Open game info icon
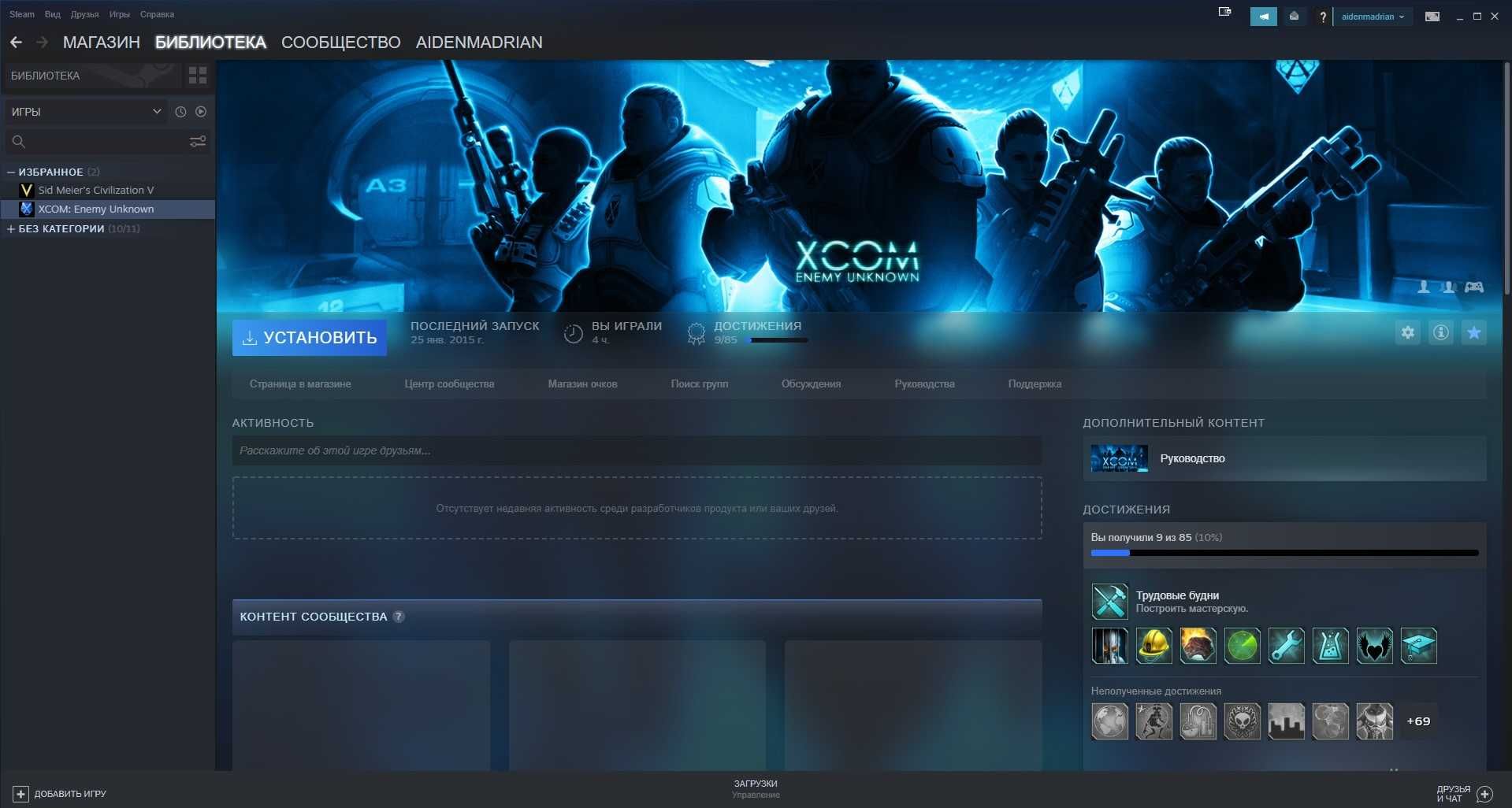 pos(1441,333)
